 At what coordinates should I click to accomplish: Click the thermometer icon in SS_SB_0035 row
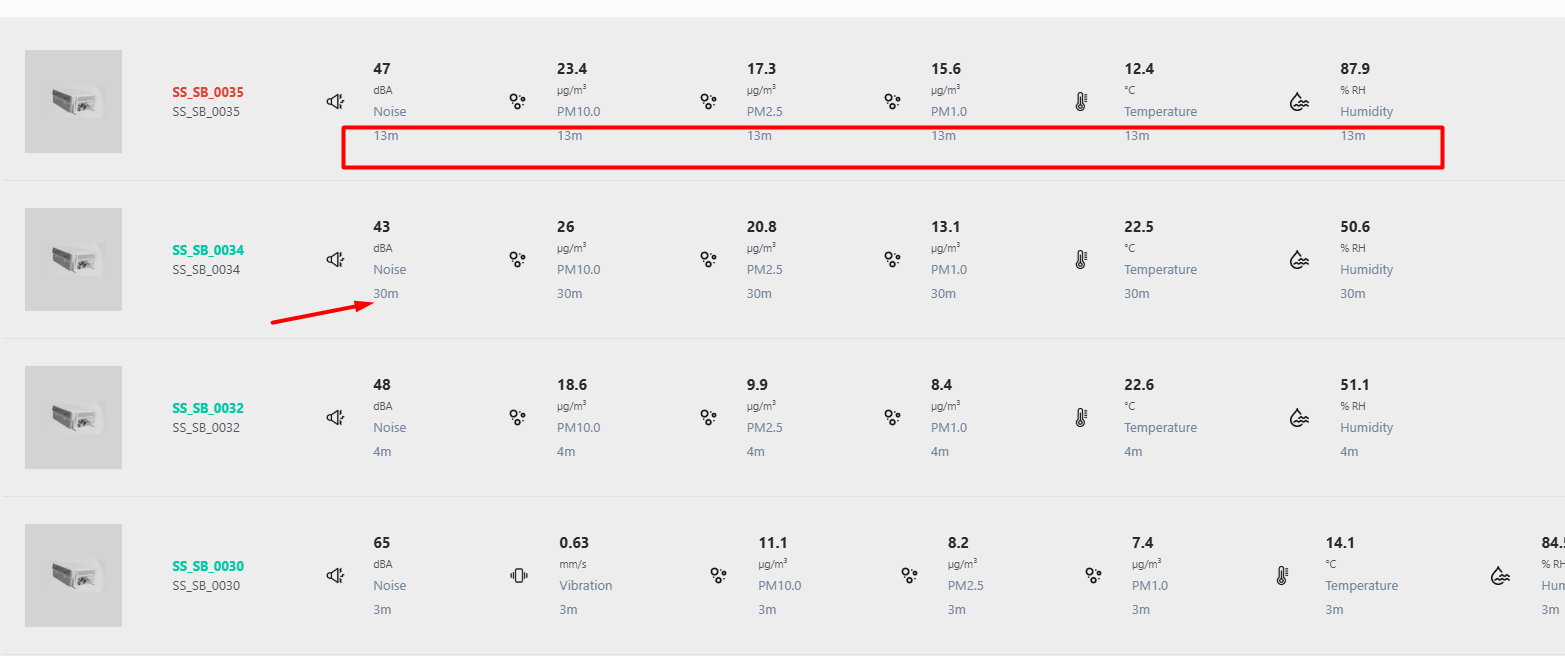tap(1081, 101)
